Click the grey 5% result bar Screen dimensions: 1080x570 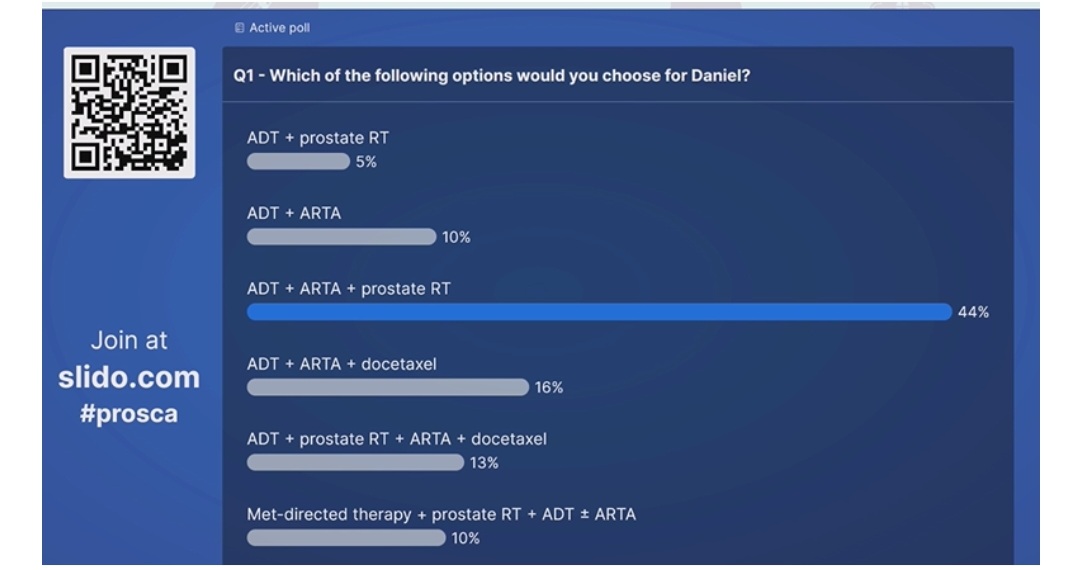298,162
